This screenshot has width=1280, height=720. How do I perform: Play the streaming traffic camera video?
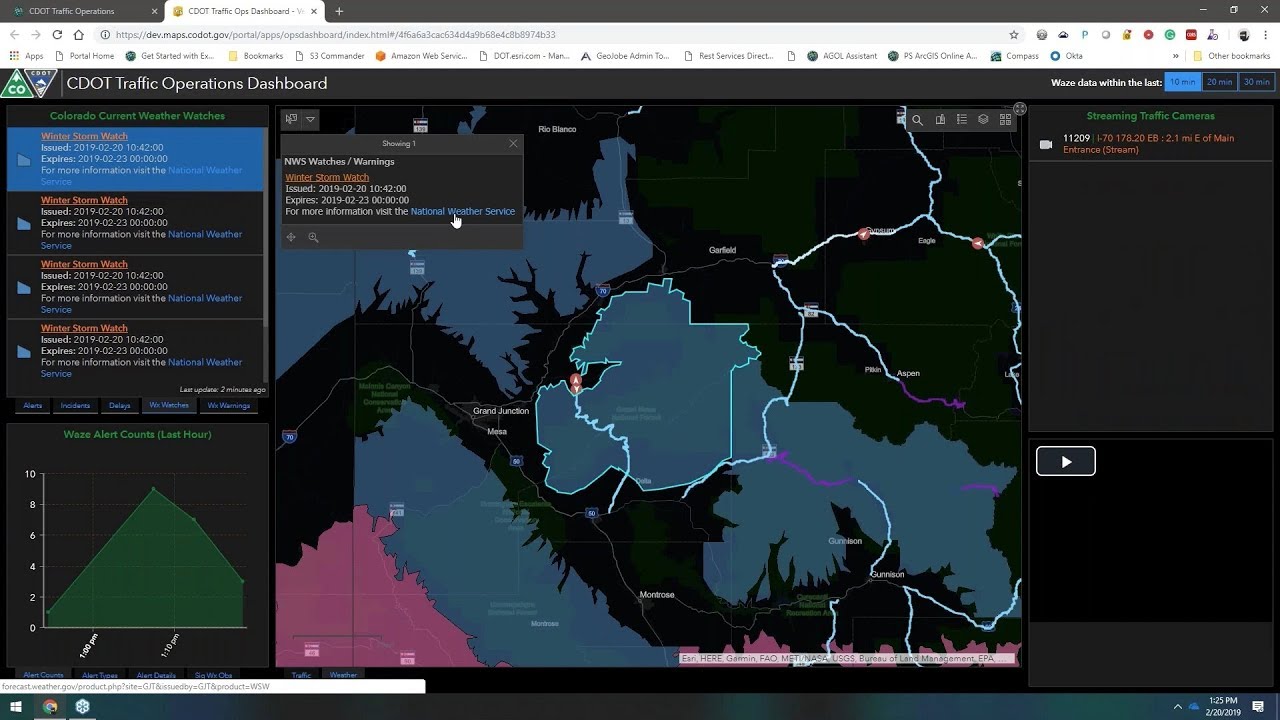(x=1065, y=461)
